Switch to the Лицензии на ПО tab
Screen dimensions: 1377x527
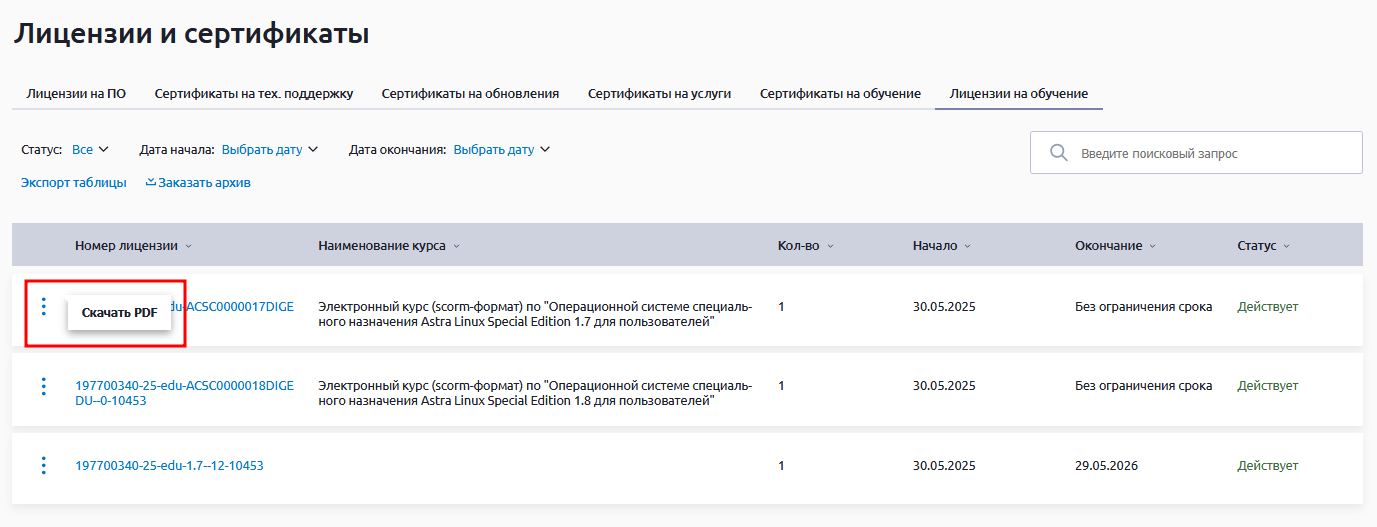click(x=76, y=94)
